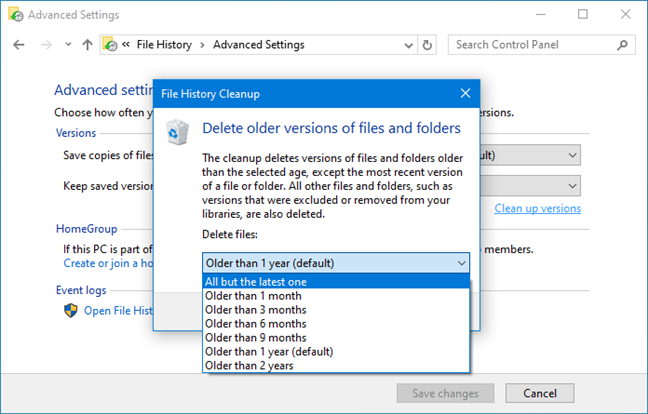This screenshot has height=414, width=648.
Task: Open recent locations chevron near nav arrows
Action: click(x=68, y=45)
